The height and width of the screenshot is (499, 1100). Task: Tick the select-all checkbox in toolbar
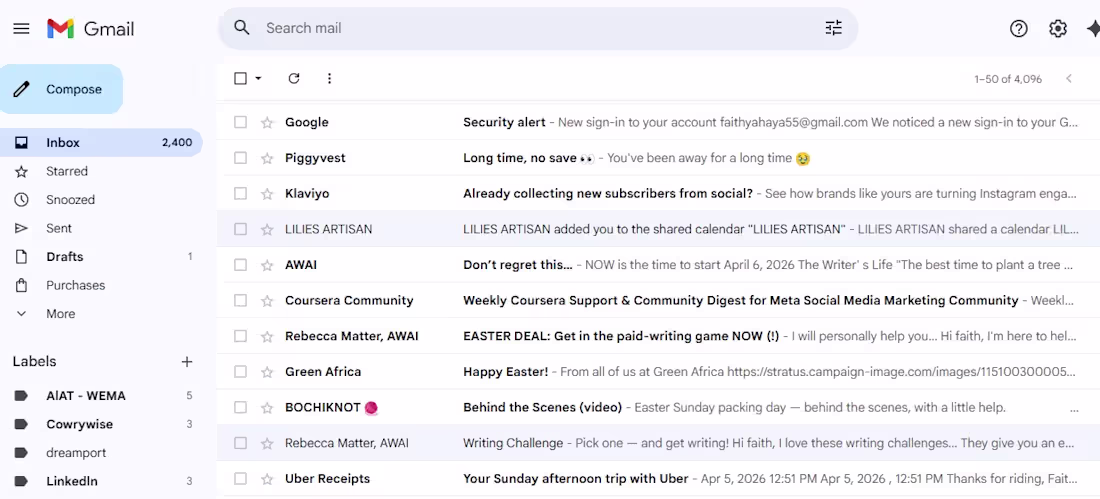tap(241, 79)
